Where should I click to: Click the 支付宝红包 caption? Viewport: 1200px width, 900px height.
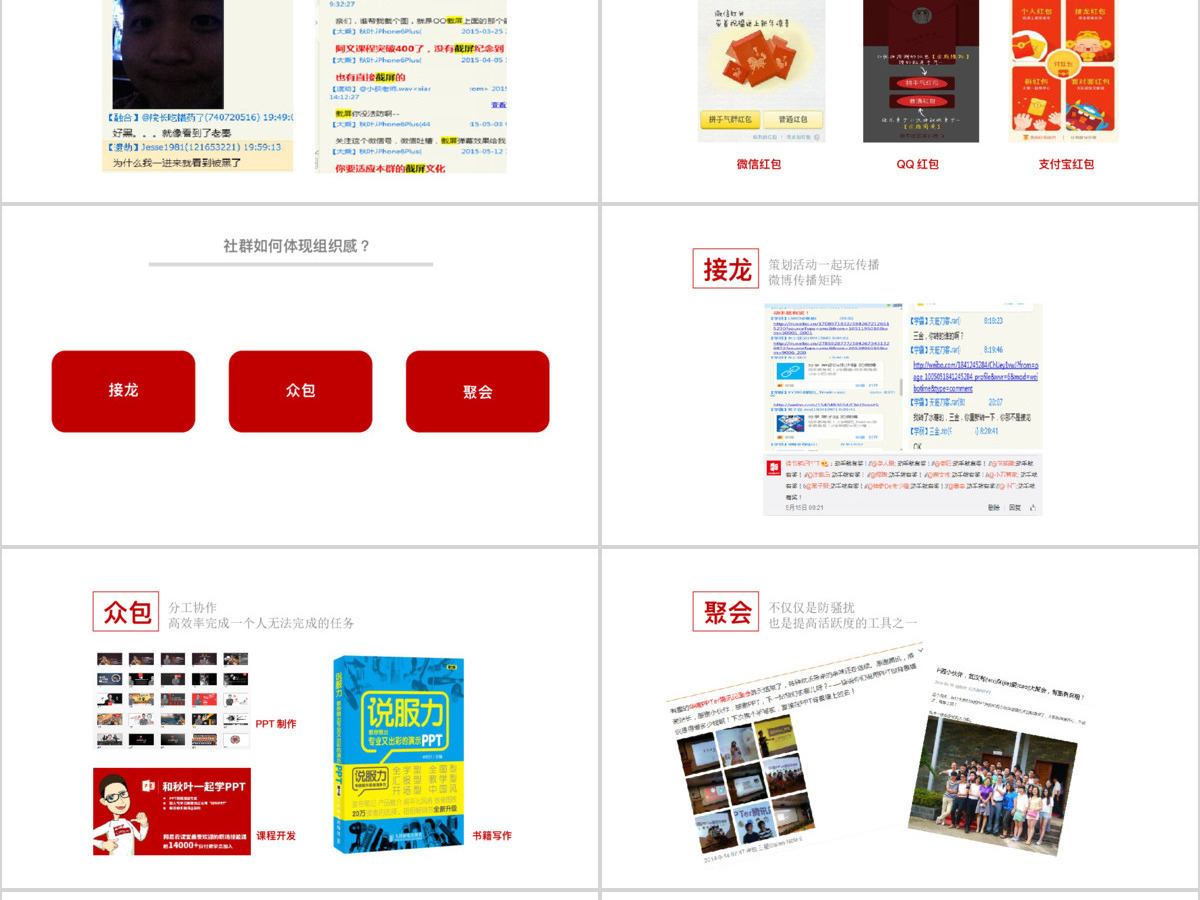click(1066, 164)
